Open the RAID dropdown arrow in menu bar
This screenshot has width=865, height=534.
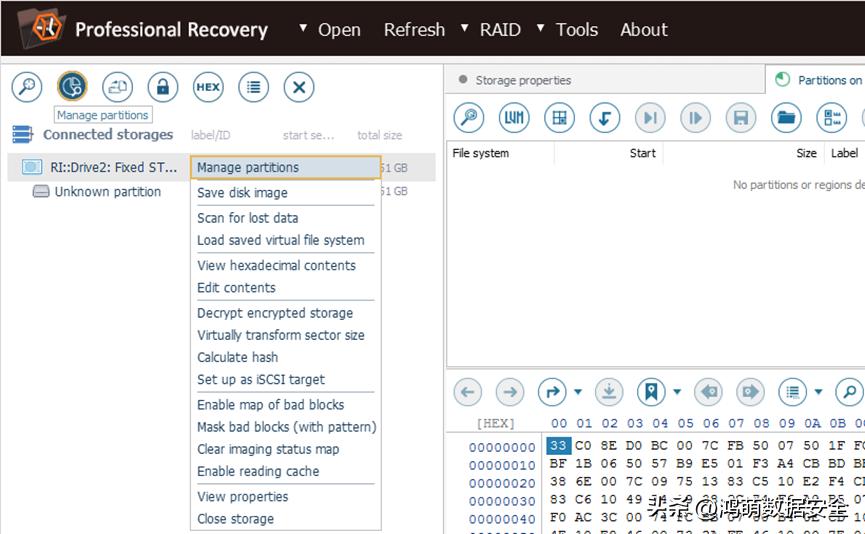click(x=465, y=28)
